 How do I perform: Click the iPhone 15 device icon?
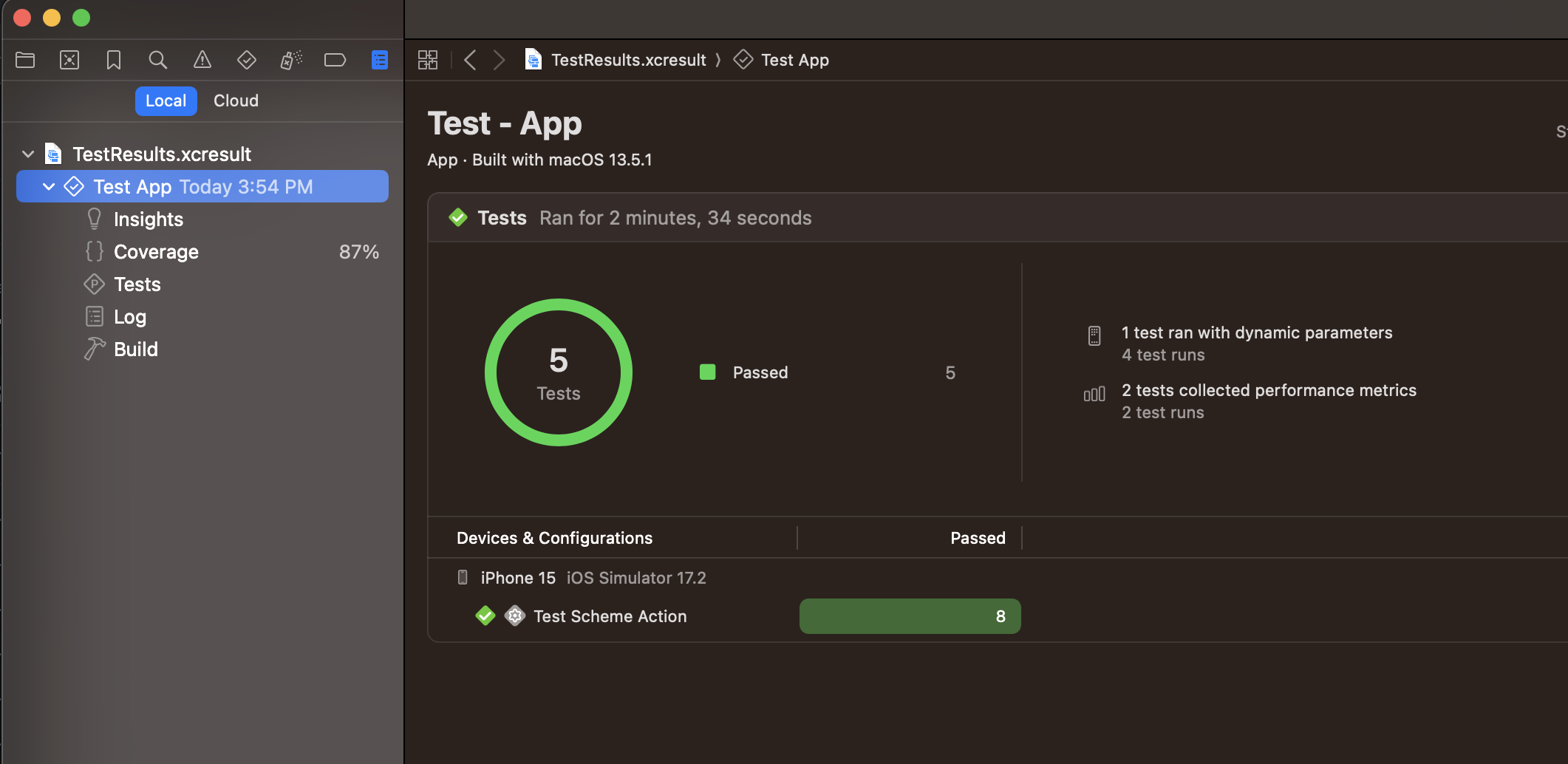pyautogui.click(x=463, y=577)
